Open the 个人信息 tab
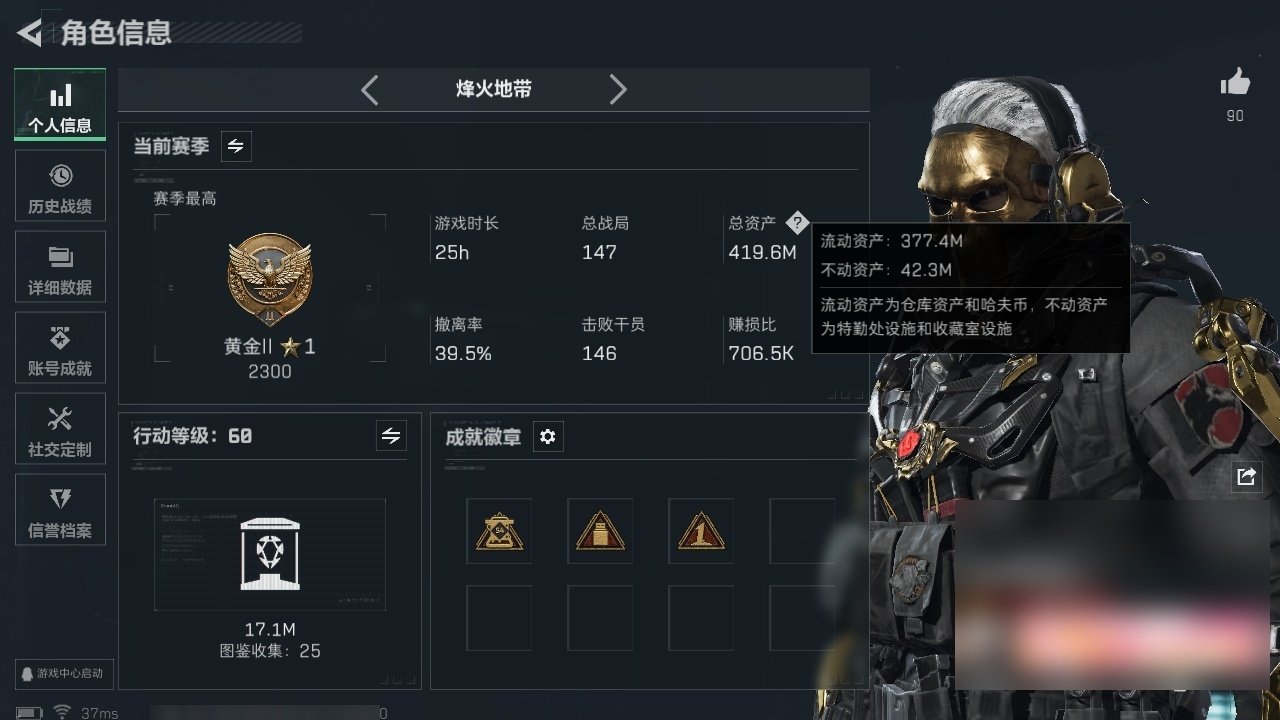 click(60, 105)
